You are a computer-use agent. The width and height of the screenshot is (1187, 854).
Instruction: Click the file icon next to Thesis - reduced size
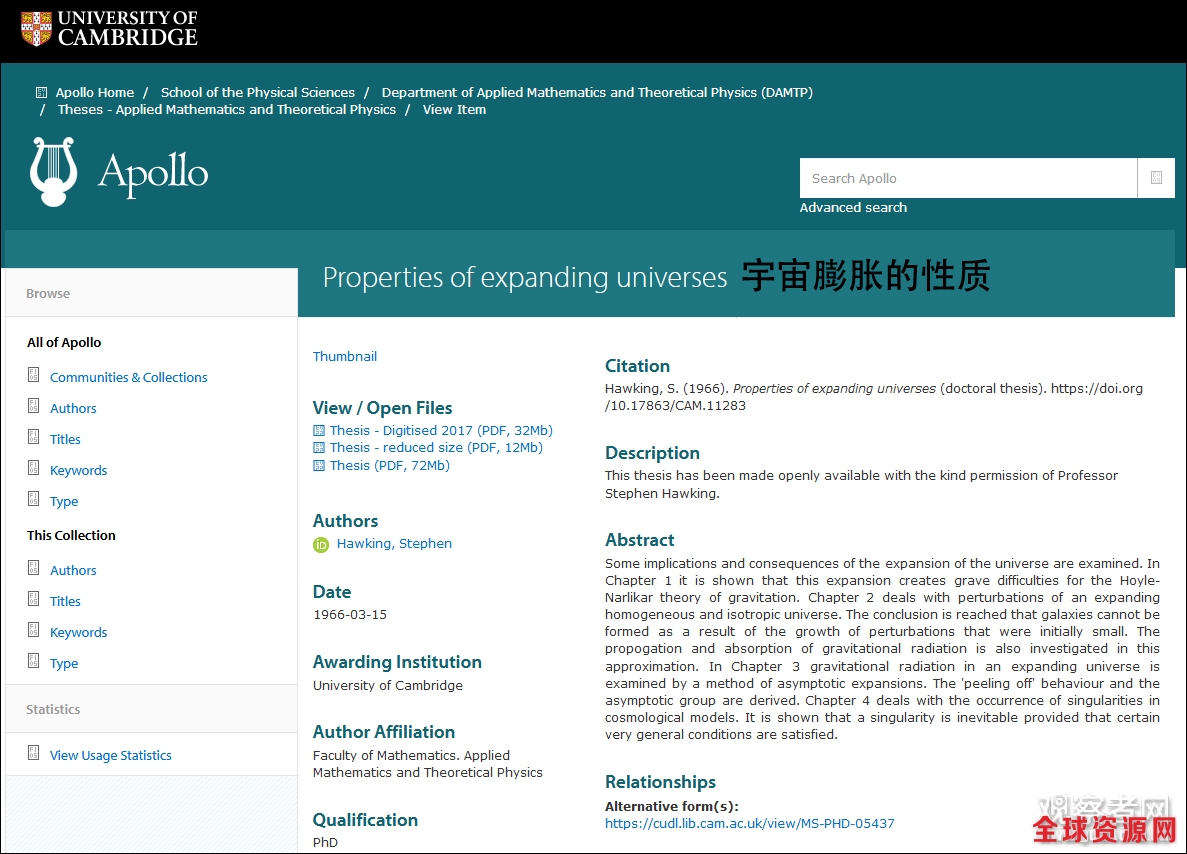click(319, 448)
